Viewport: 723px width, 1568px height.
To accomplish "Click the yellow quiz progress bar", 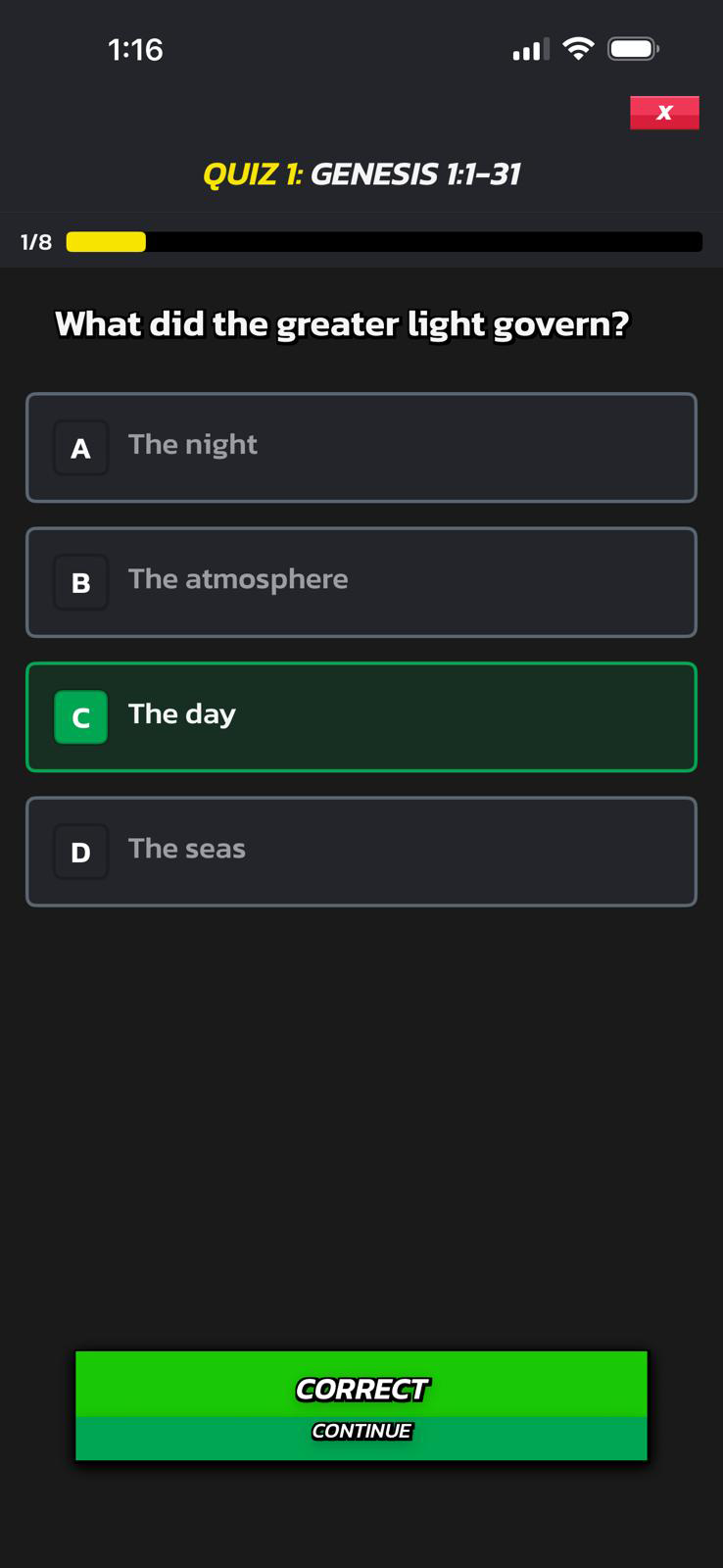I will tap(105, 241).
